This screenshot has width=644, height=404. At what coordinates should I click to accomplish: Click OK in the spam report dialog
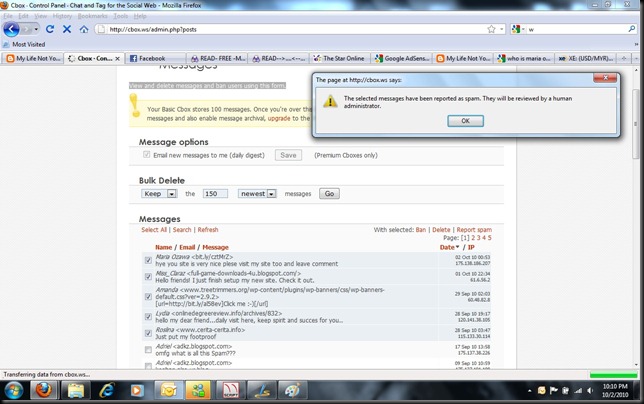point(465,121)
